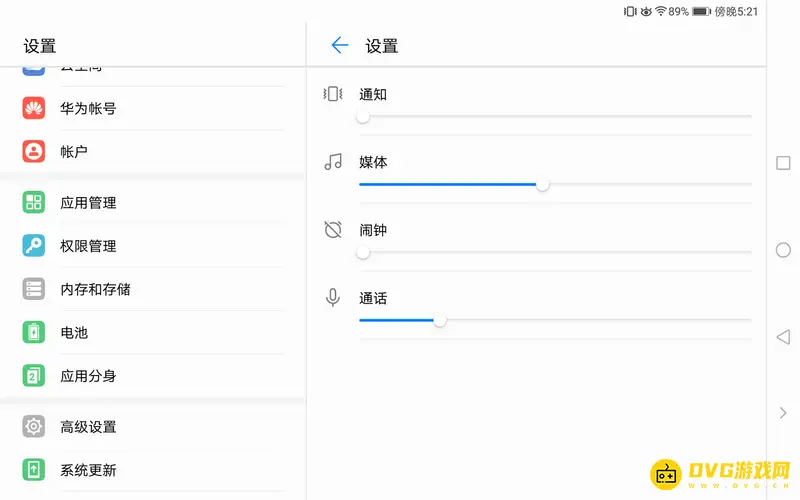Tap the 通知 volume label

(373, 94)
